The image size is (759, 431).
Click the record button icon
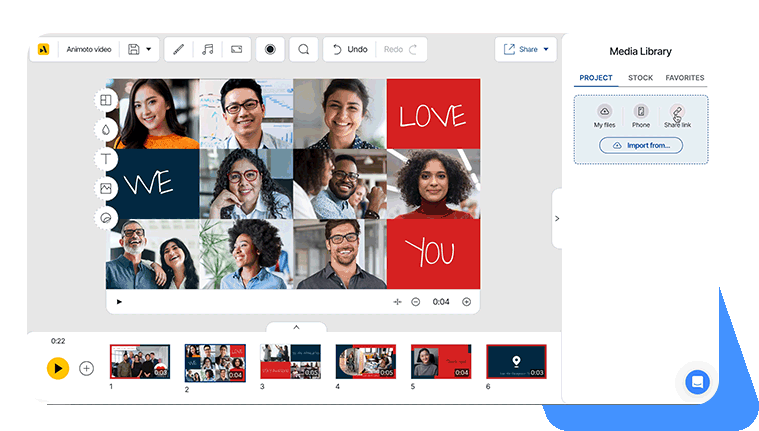click(x=270, y=49)
